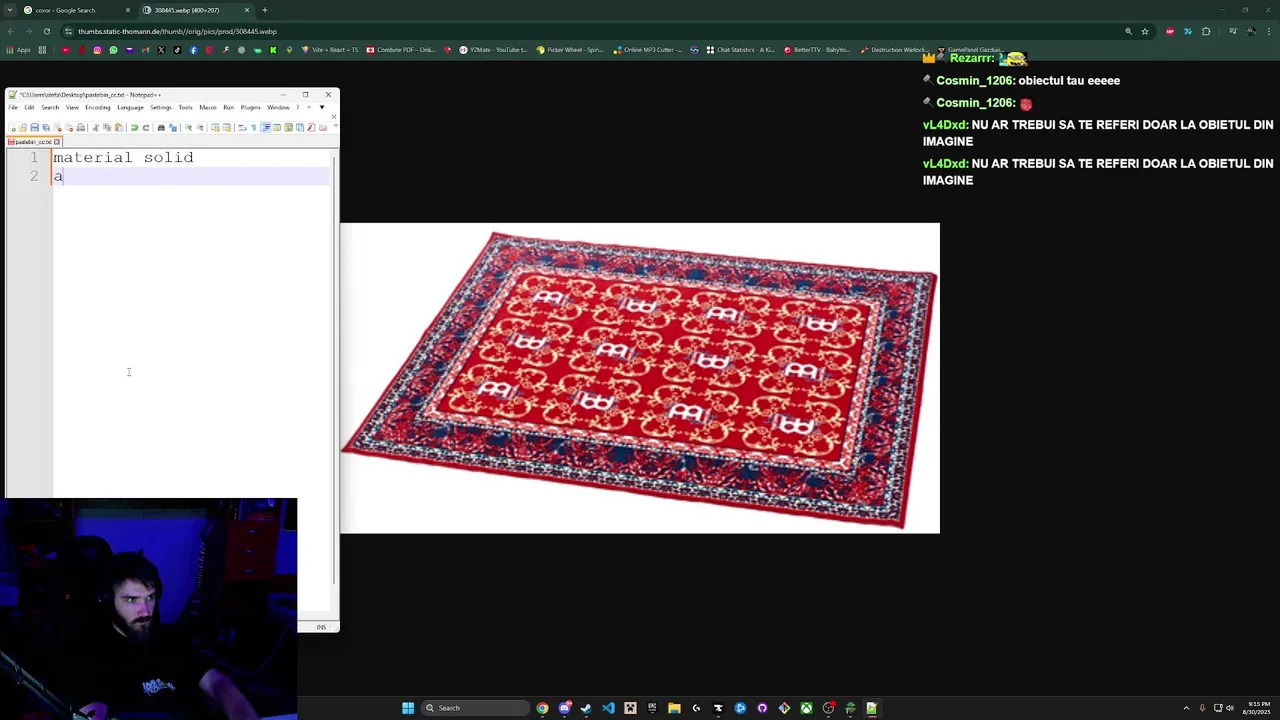Close the pastebin_cc.txt tab with its X

pyautogui.click(x=57, y=142)
